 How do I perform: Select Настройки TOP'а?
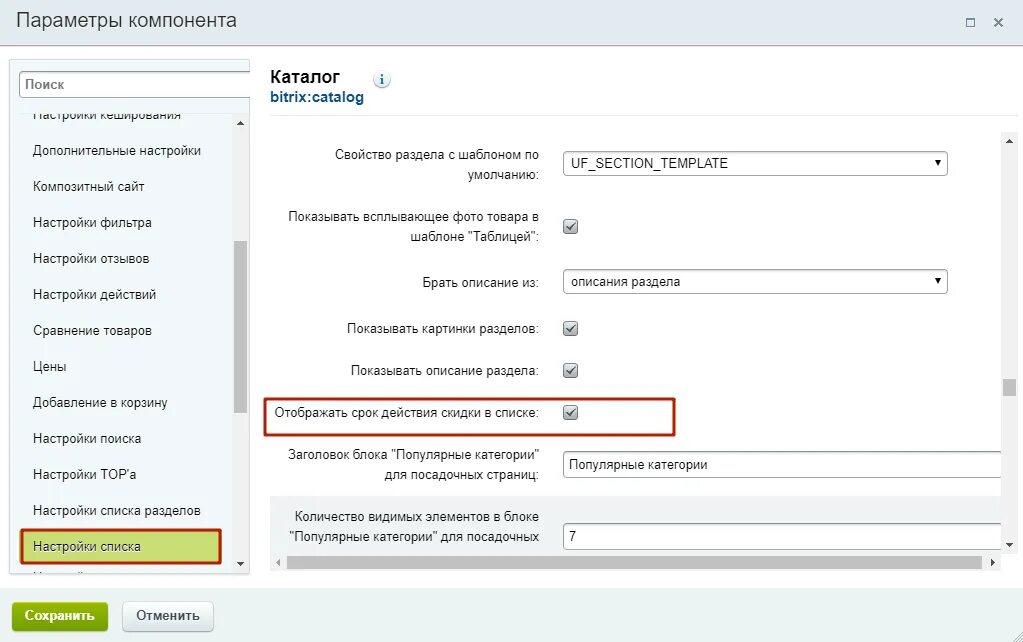[x=84, y=474]
